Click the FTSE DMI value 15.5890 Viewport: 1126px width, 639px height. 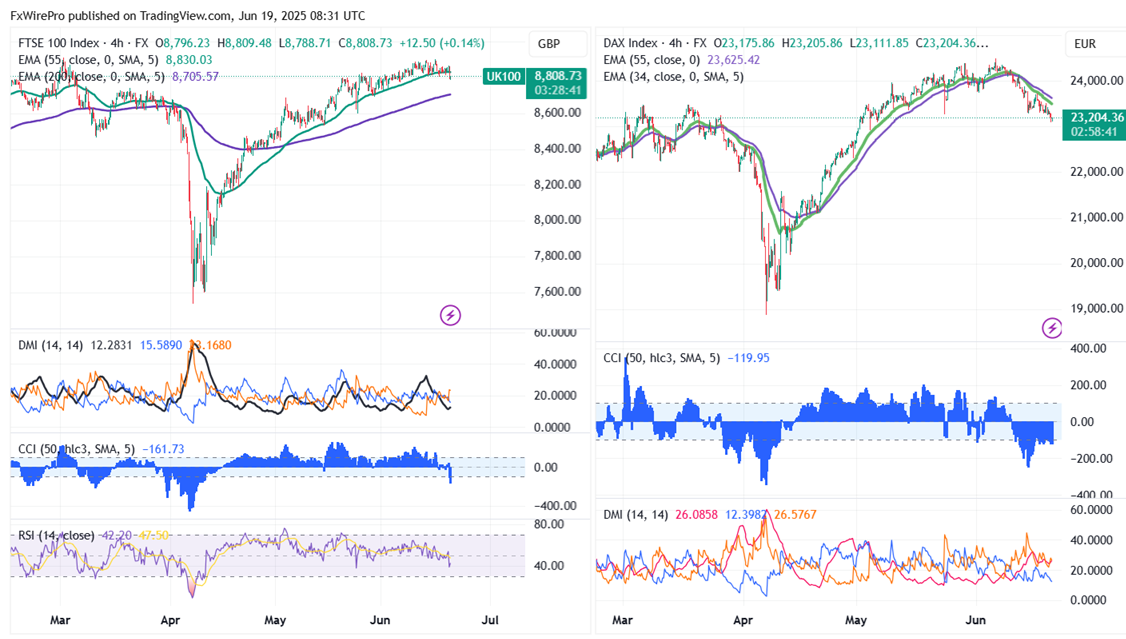pyautogui.click(x=161, y=345)
